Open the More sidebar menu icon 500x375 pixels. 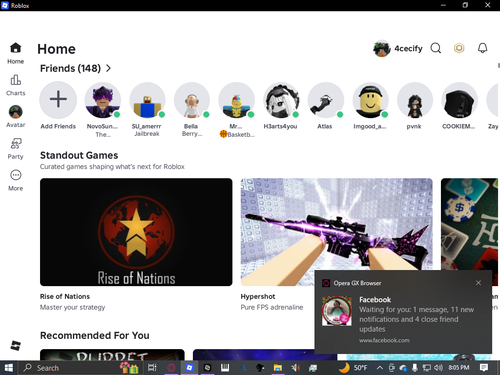tap(16, 175)
